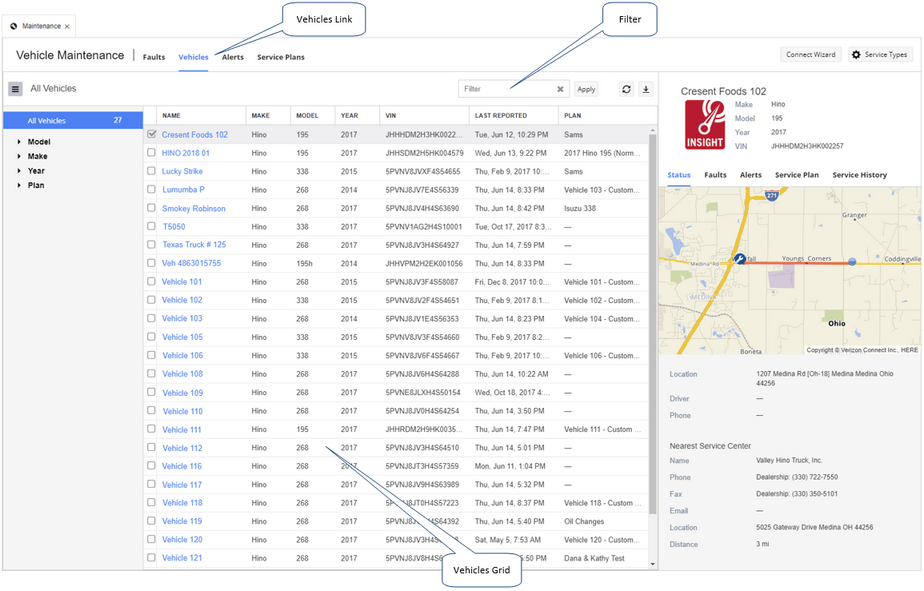Tick the Lumumba P checkbox
Viewport: 924px width, 591px height.
[x=151, y=190]
